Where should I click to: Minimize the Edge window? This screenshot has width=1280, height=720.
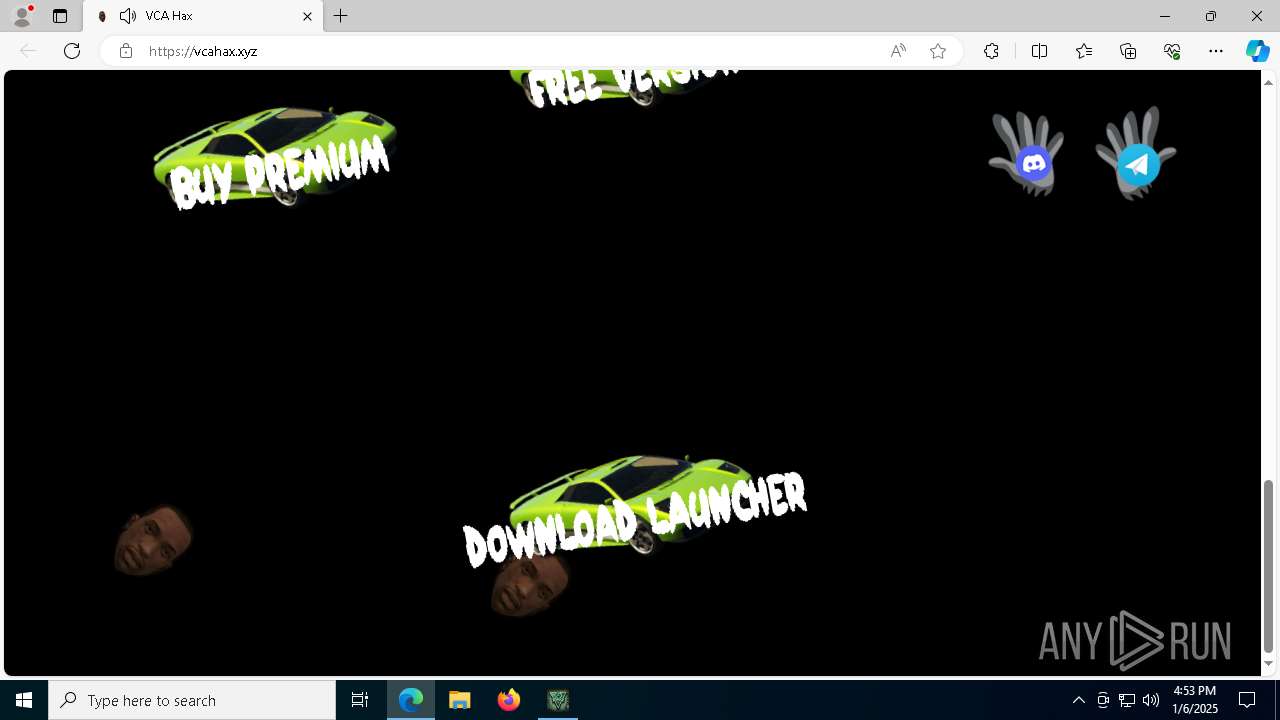pos(1165,16)
